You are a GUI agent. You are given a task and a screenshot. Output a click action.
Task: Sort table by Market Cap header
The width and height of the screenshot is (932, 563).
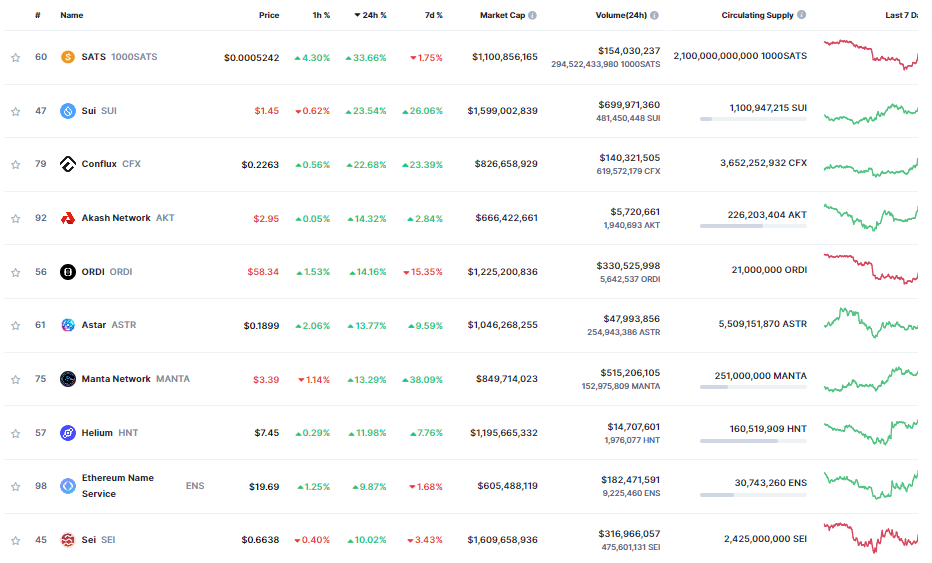(x=502, y=15)
